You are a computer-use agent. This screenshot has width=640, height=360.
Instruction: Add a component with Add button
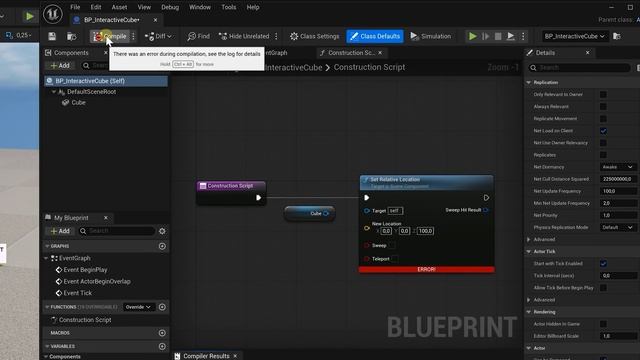60,65
